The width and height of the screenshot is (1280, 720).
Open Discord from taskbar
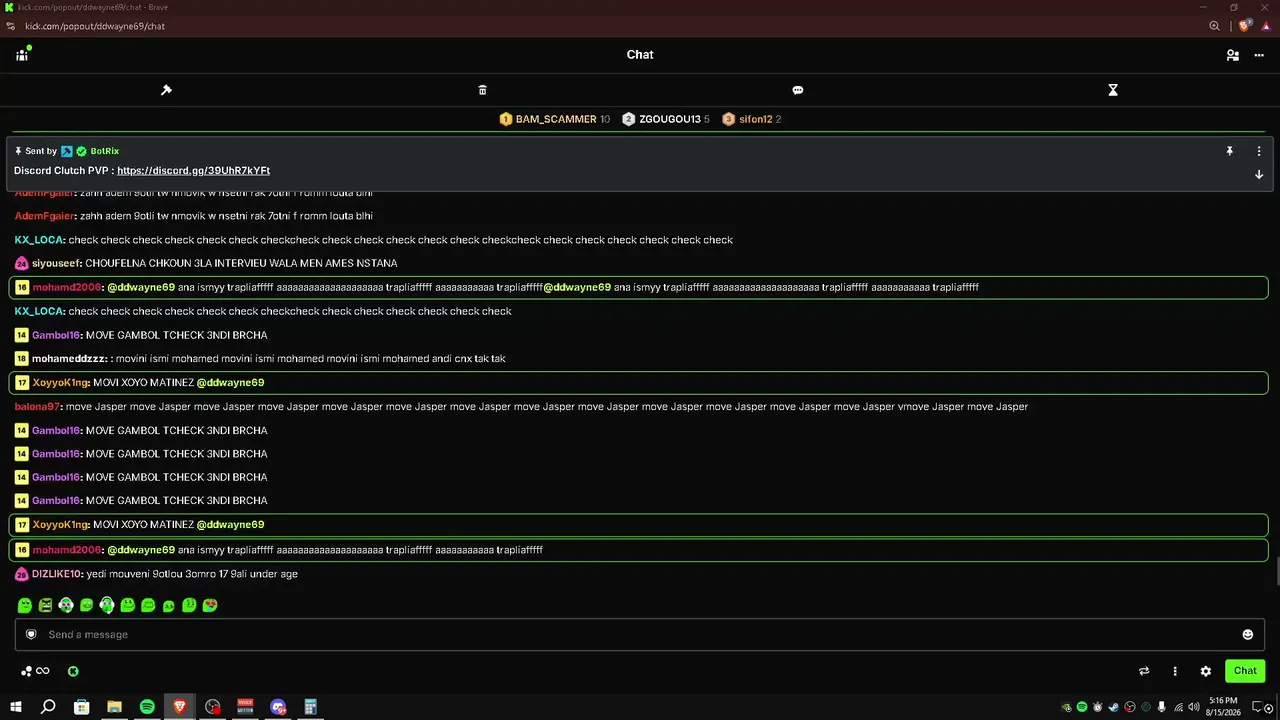coord(278,707)
